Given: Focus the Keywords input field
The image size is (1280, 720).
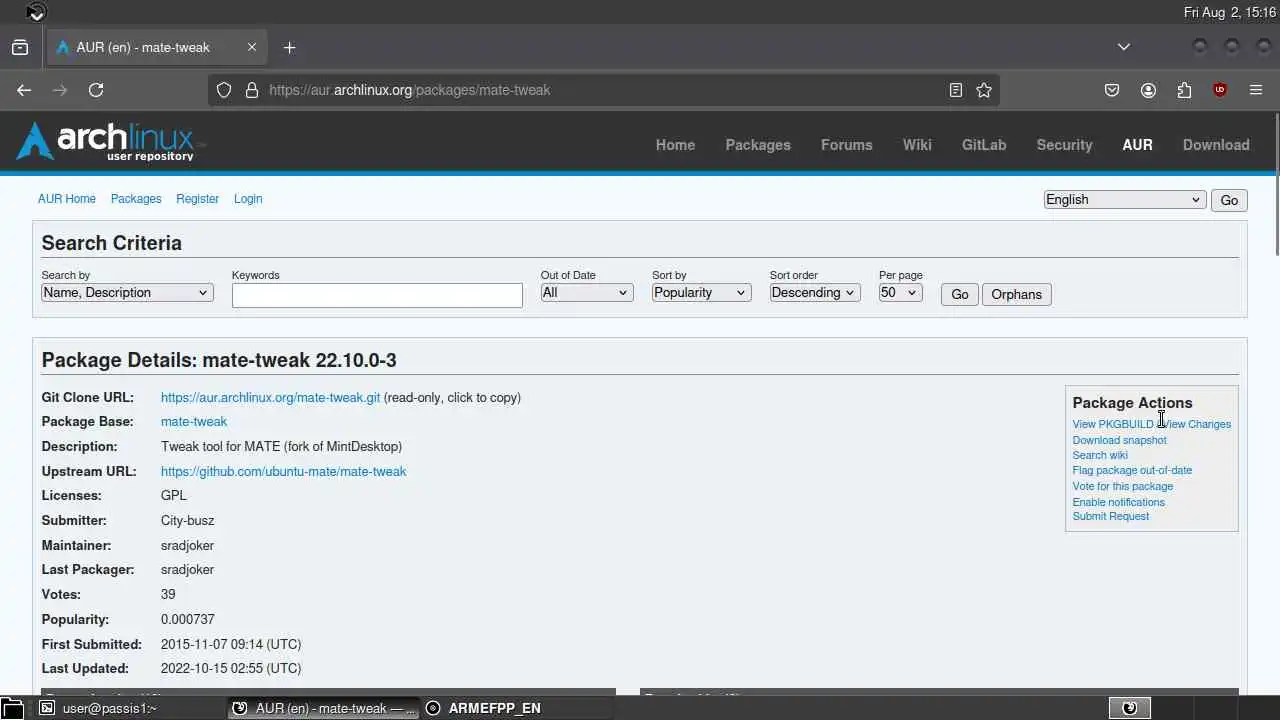Looking at the screenshot, I should pos(377,295).
